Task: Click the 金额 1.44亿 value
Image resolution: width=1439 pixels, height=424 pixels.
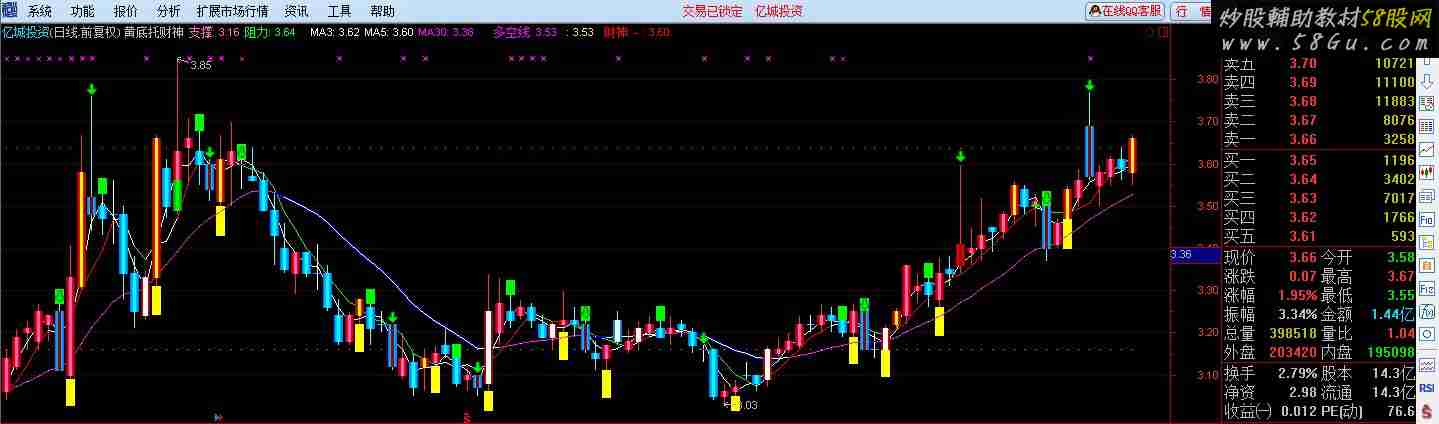Action: [x=1392, y=314]
